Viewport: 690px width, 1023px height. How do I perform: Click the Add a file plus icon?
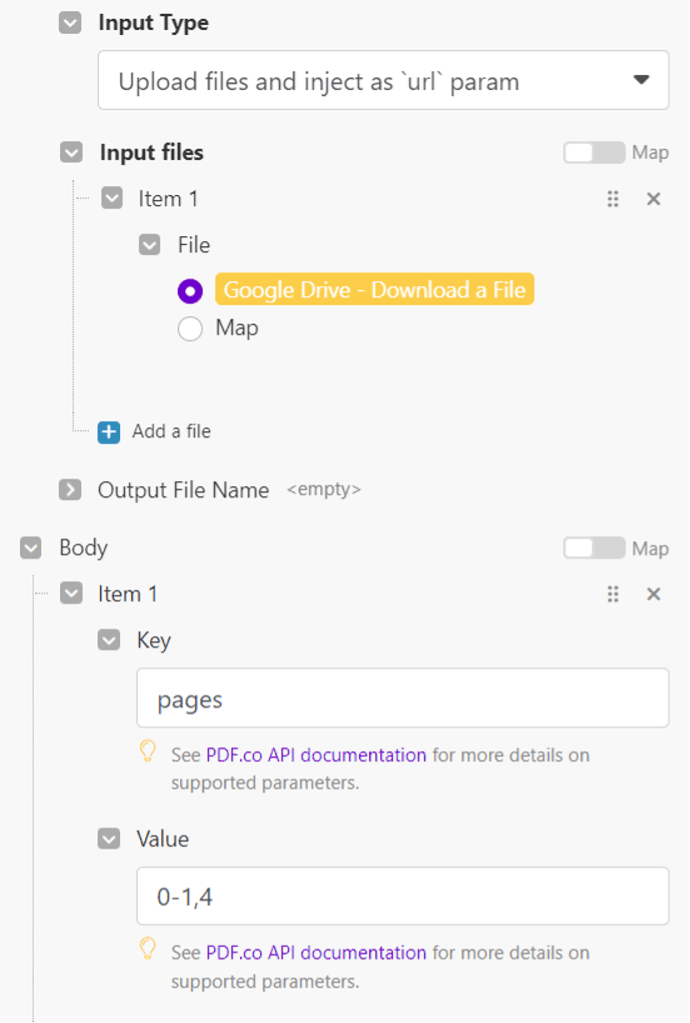109,432
